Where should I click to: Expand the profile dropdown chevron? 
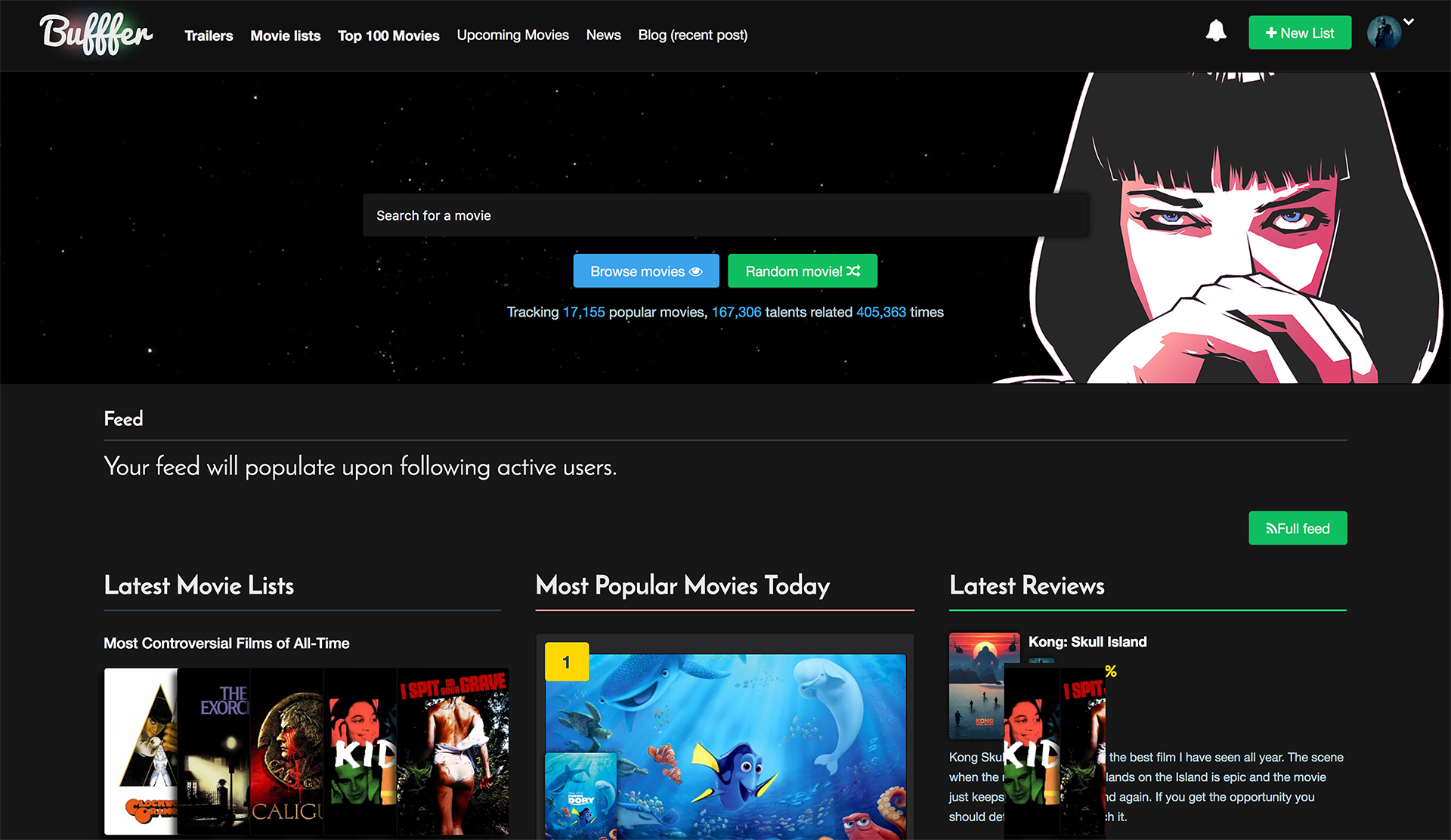click(1409, 22)
